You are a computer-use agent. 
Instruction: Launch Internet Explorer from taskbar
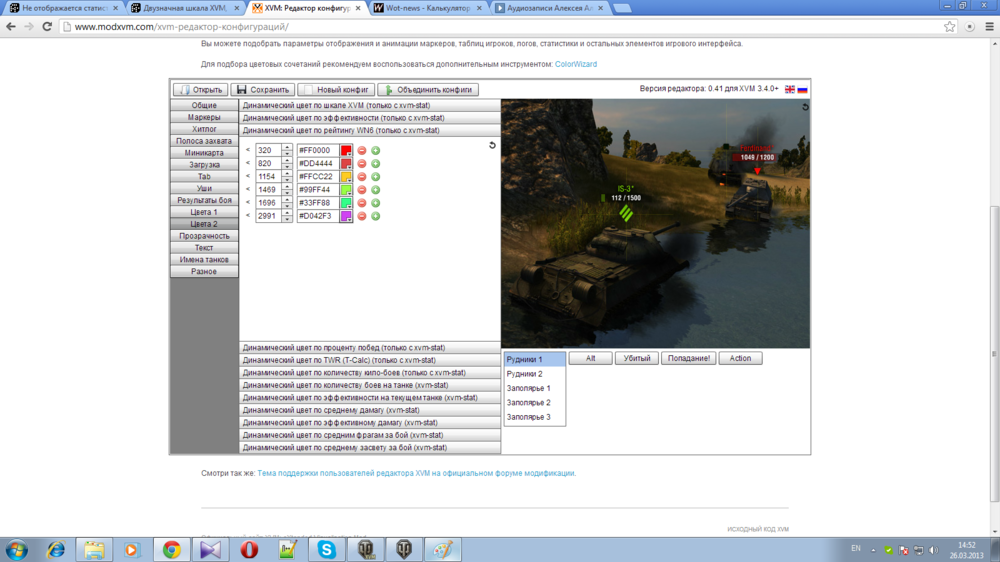click(55, 549)
